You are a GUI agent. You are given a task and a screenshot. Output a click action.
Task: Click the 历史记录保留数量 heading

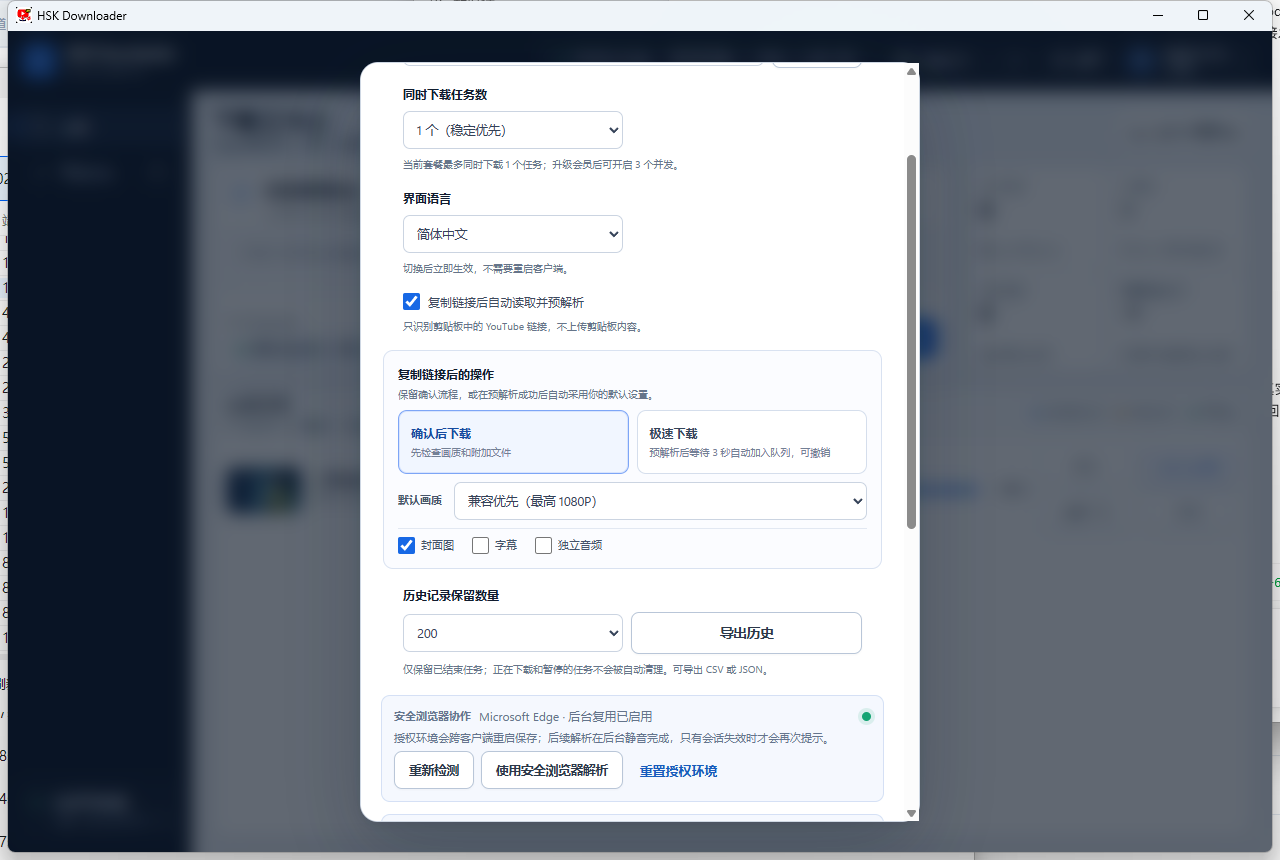tap(451, 595)
